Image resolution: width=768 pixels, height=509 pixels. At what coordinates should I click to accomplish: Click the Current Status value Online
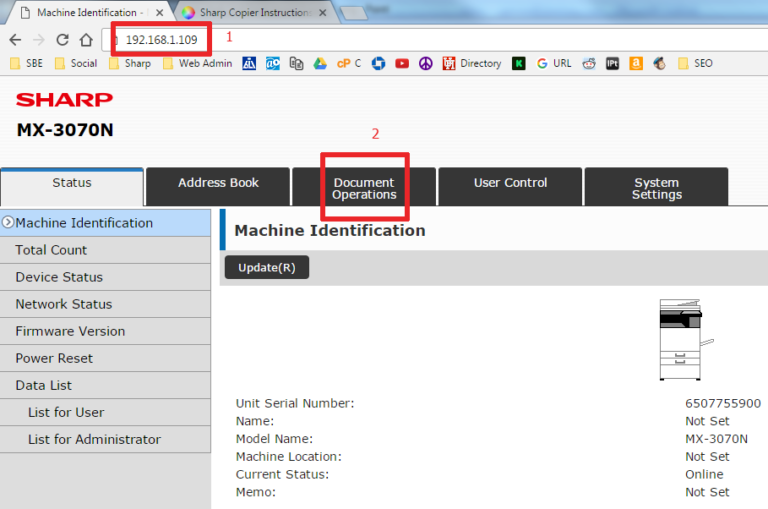pyautogui.click(x=704, y=474)
